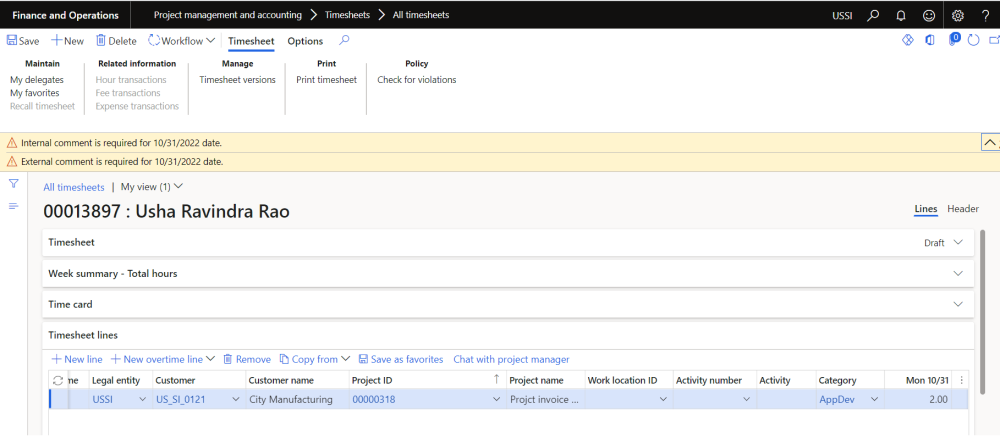Open the project ID 00000318 link
This screenshot has width=1000, height=438.
tap(372, 400)
